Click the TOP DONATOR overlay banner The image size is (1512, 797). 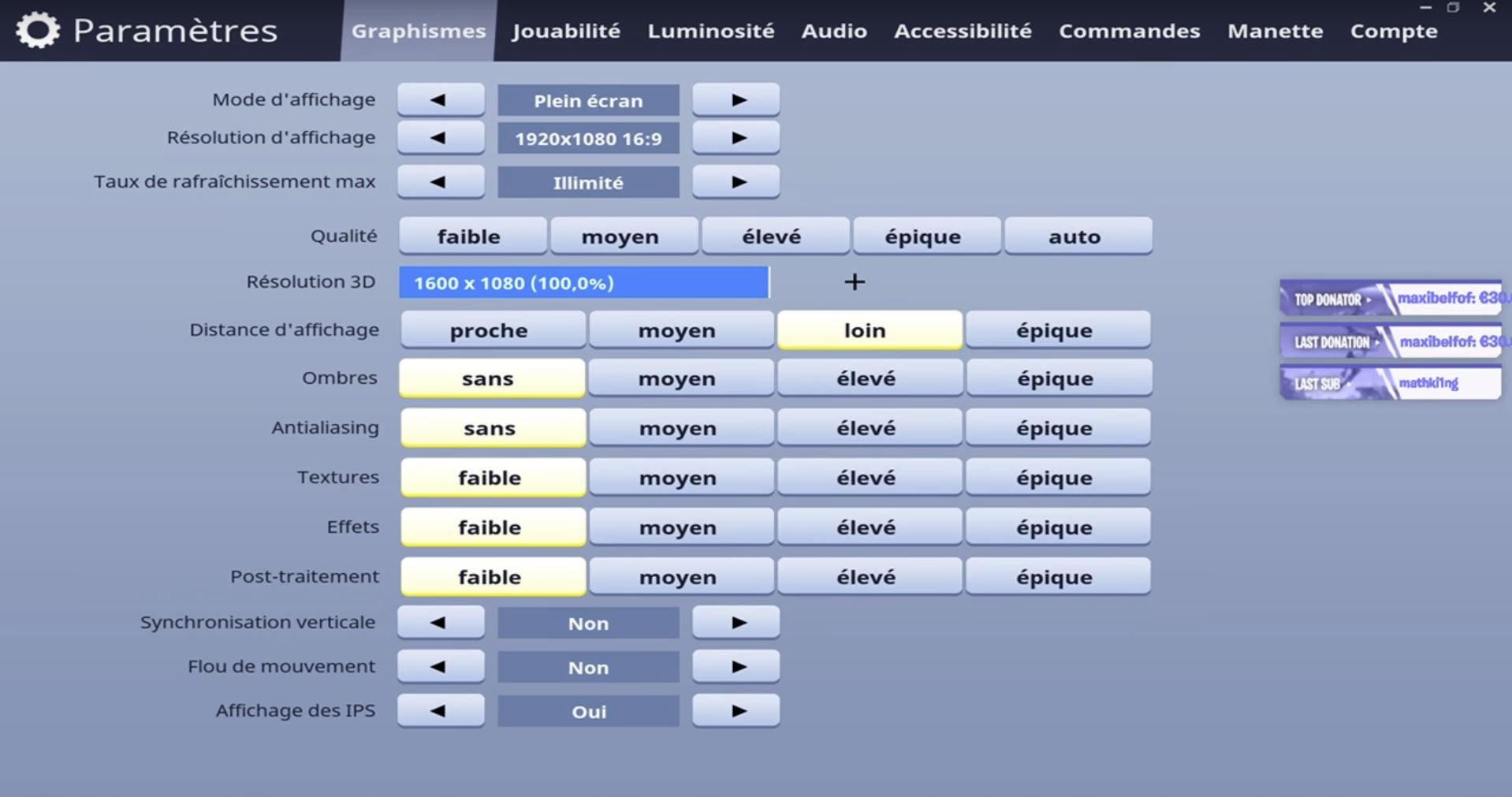pos(1391,299)
